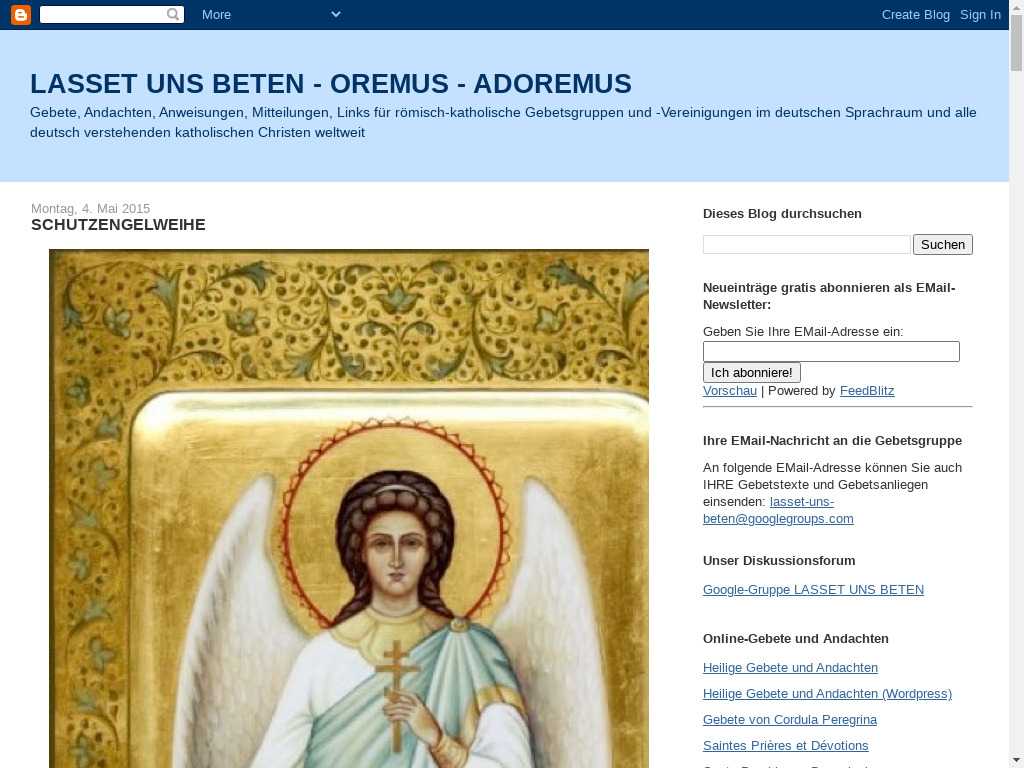Focus the navbar search input field
Image resolution: width=1024 pixels, height=768 pixels.
coord(103,14)
